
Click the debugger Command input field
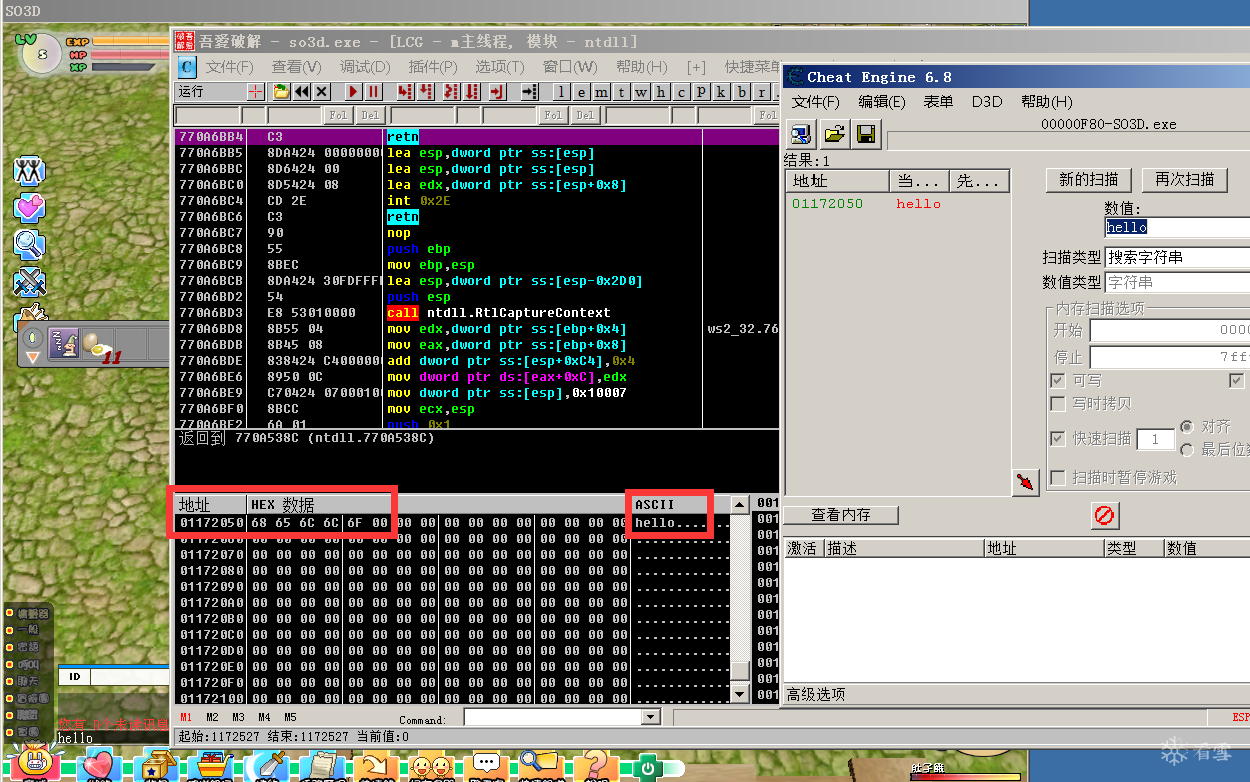coord(553,717)
